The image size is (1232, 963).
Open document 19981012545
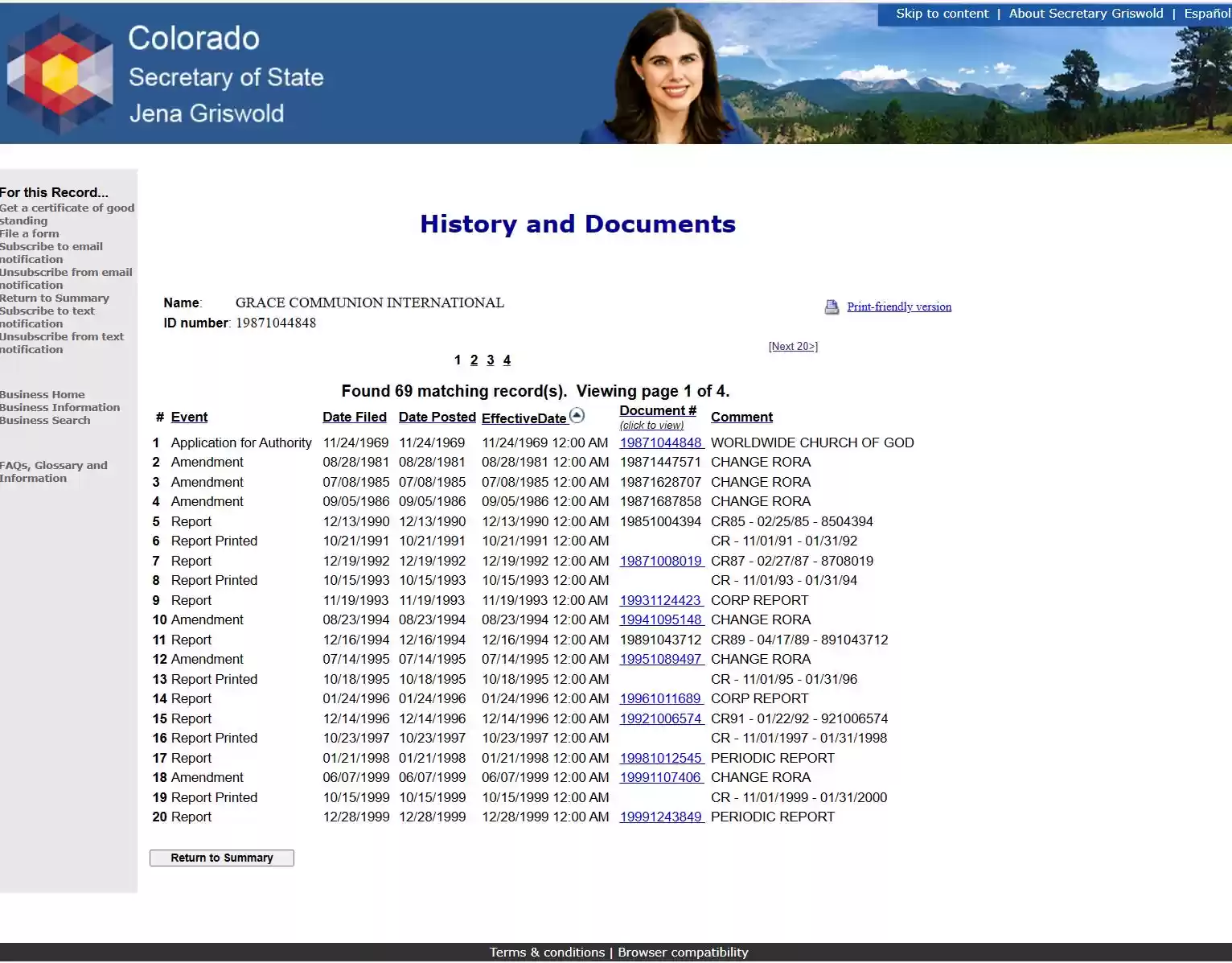(662, 758)
